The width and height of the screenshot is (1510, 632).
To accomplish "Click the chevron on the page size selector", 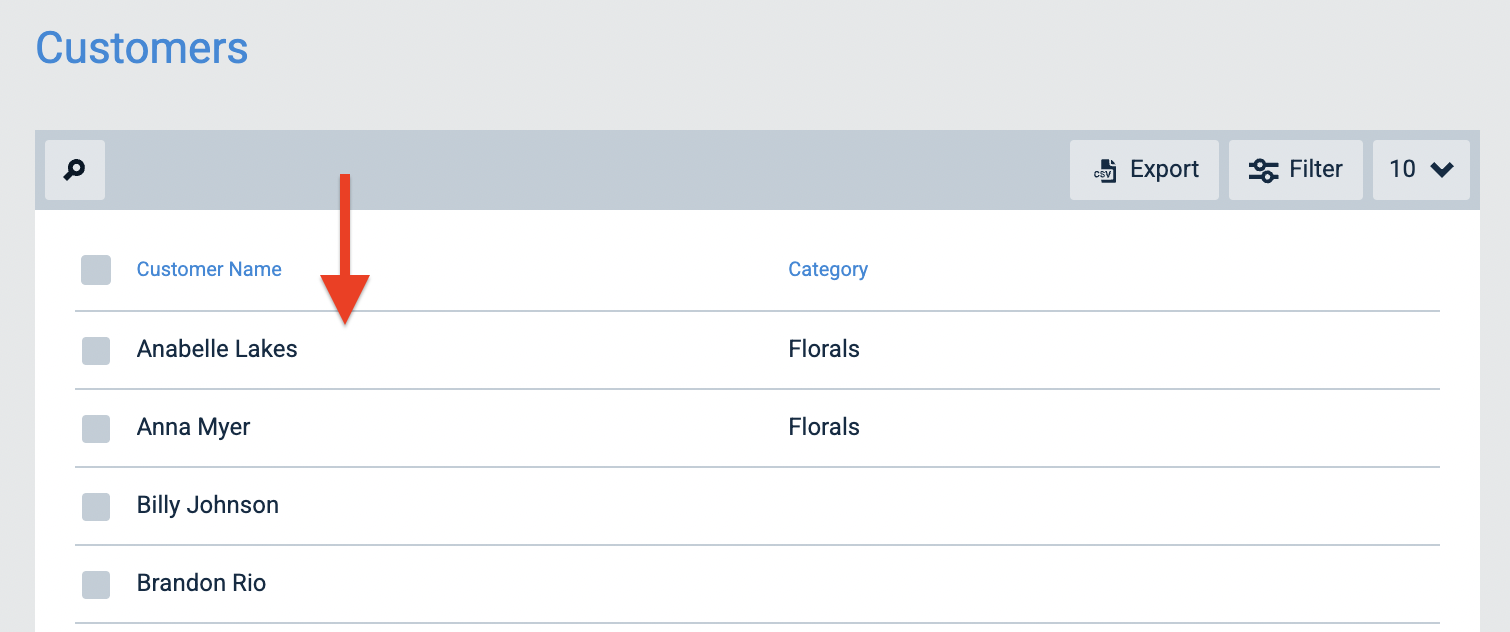I will [x=1441, y=169].
